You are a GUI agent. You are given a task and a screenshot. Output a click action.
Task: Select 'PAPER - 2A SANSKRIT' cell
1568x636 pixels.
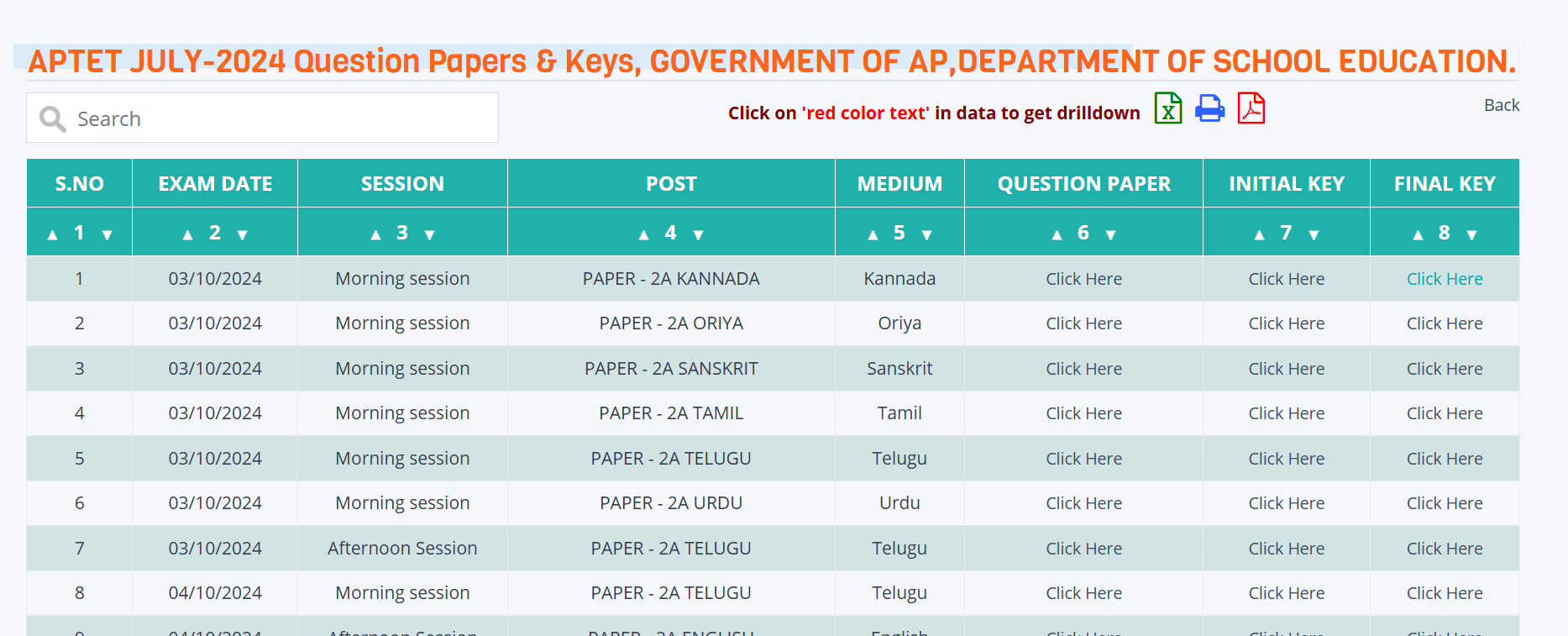click(671, 369)
